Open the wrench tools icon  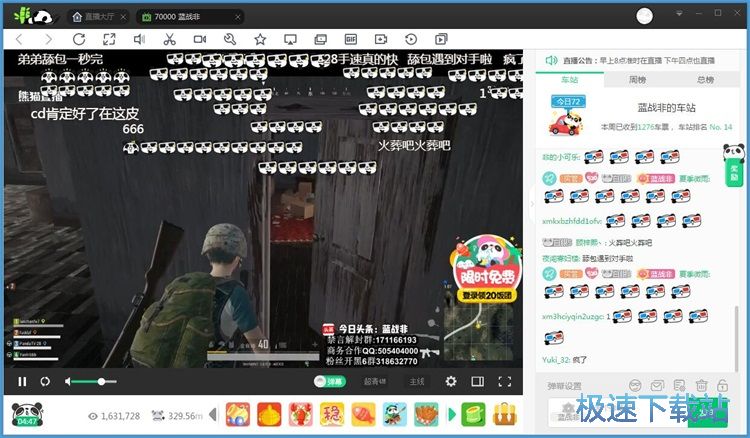pyautogui.click(x=230, y=39)
